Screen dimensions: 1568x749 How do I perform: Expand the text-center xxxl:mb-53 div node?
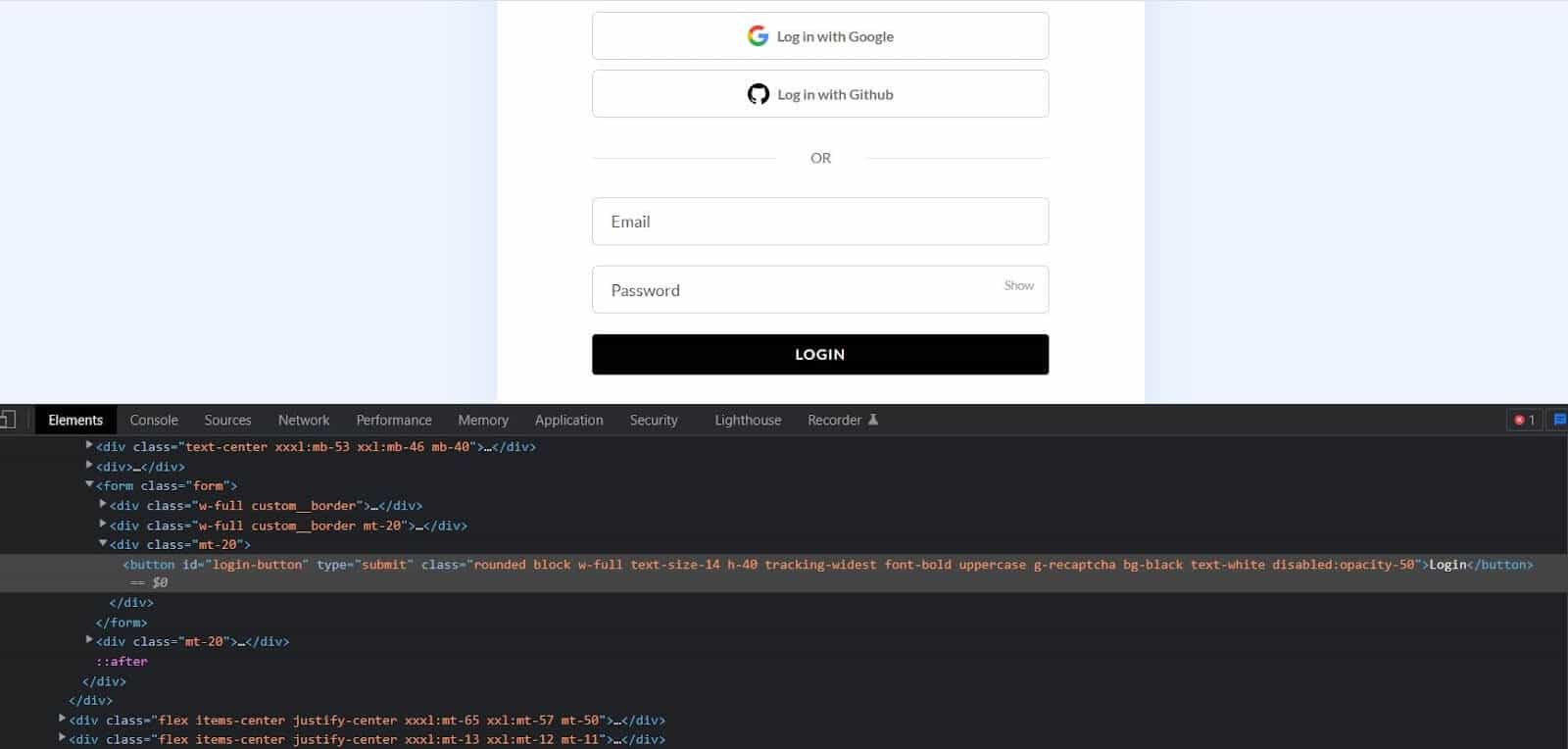[89, 445]
